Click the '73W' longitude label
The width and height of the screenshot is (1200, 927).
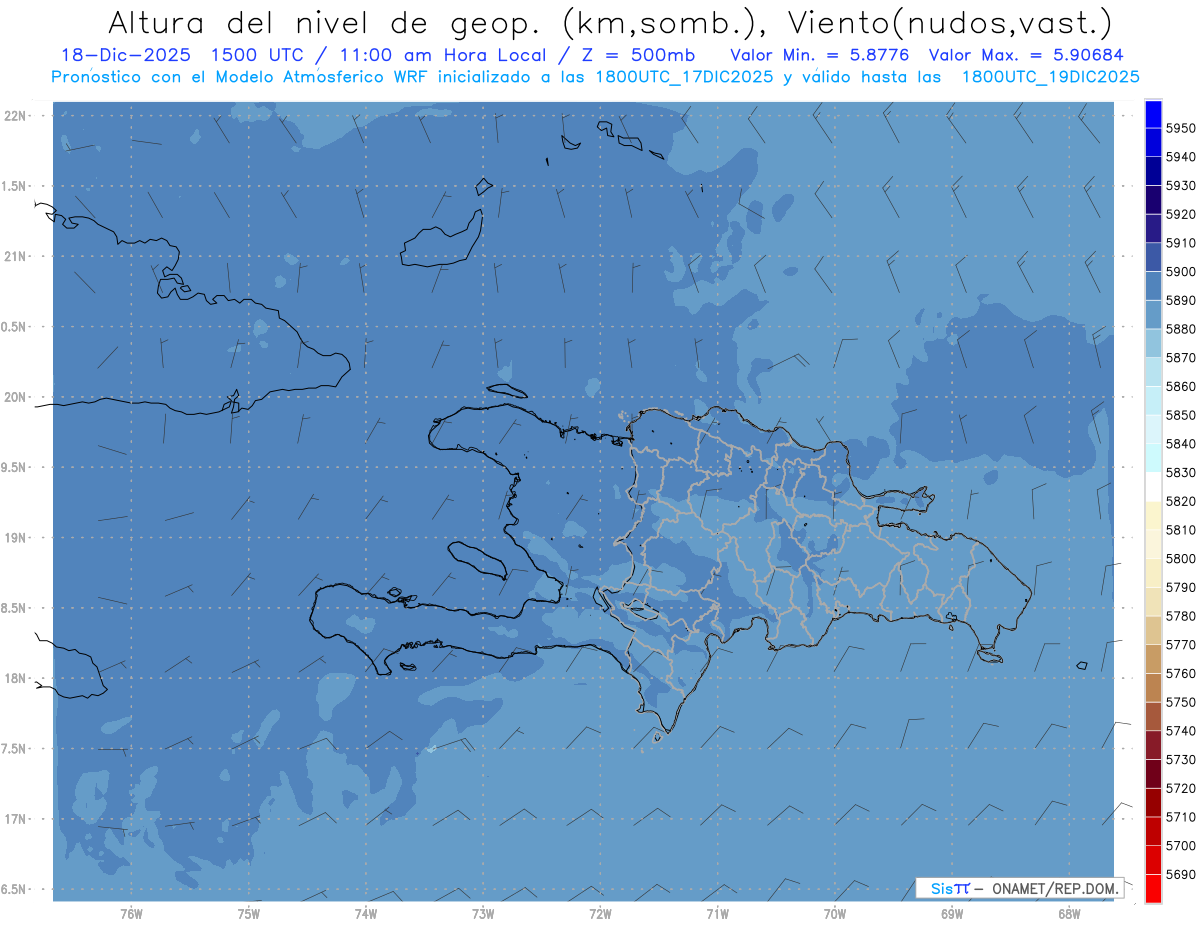pos(483,914)
